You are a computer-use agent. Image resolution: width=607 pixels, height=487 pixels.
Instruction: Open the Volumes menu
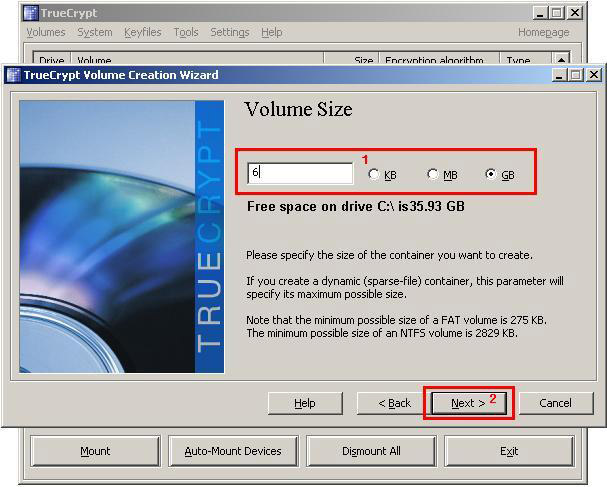[x=46, y=32]
